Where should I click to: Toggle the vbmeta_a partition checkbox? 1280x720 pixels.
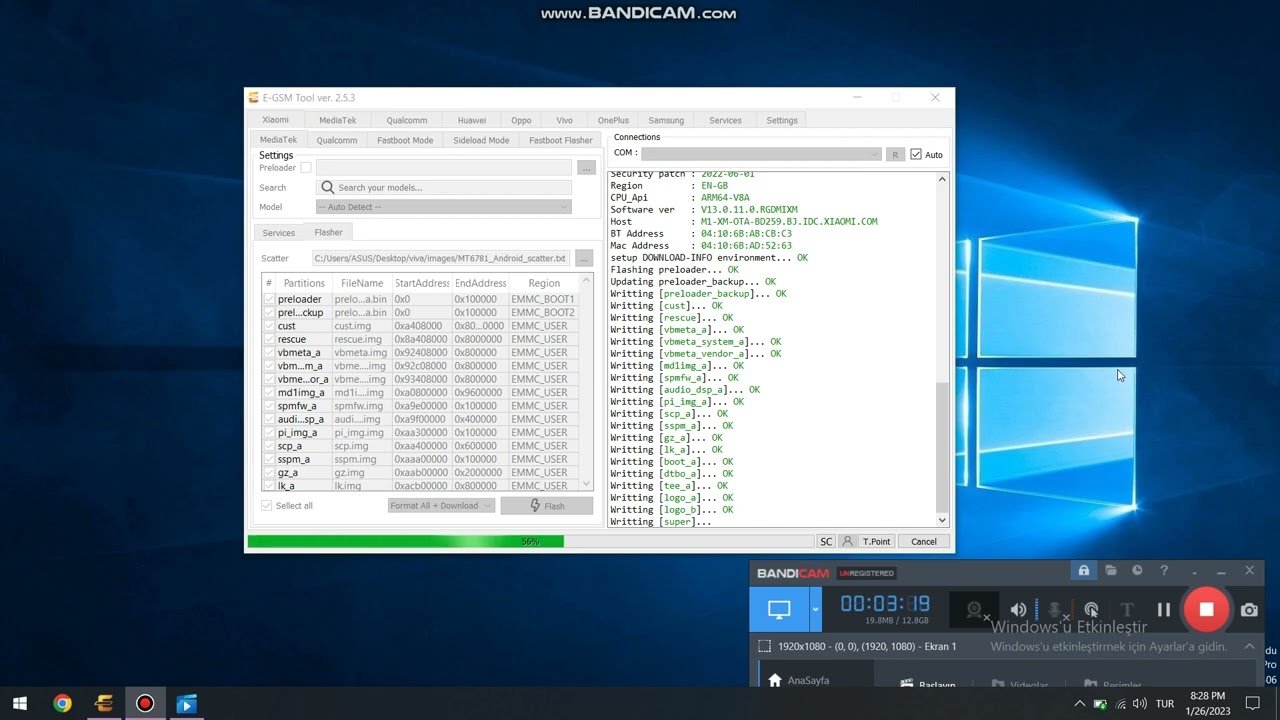tap(269, 353)
